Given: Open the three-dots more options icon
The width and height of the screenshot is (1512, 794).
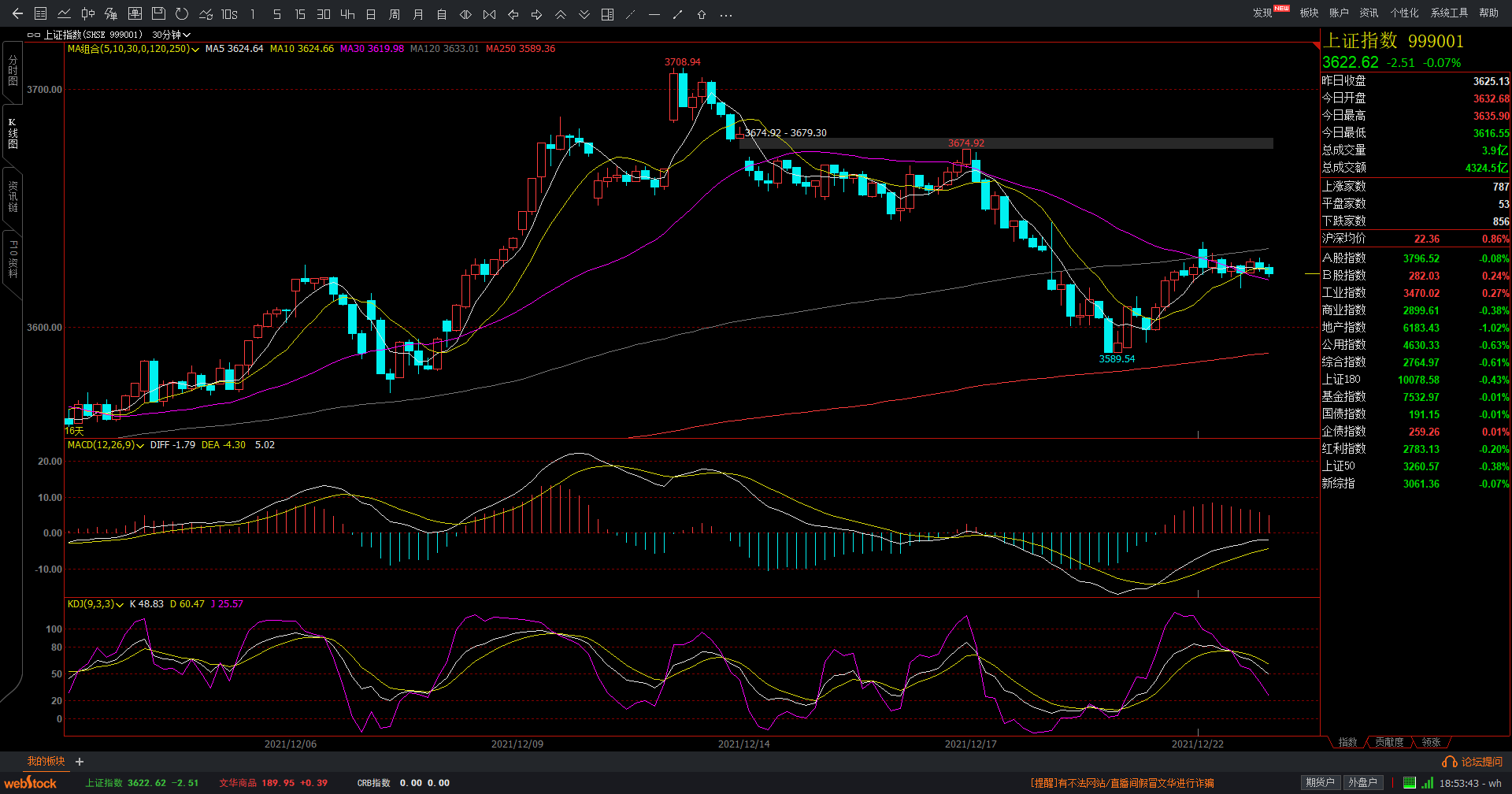Looking at the screenshot, I should point(726,14).
